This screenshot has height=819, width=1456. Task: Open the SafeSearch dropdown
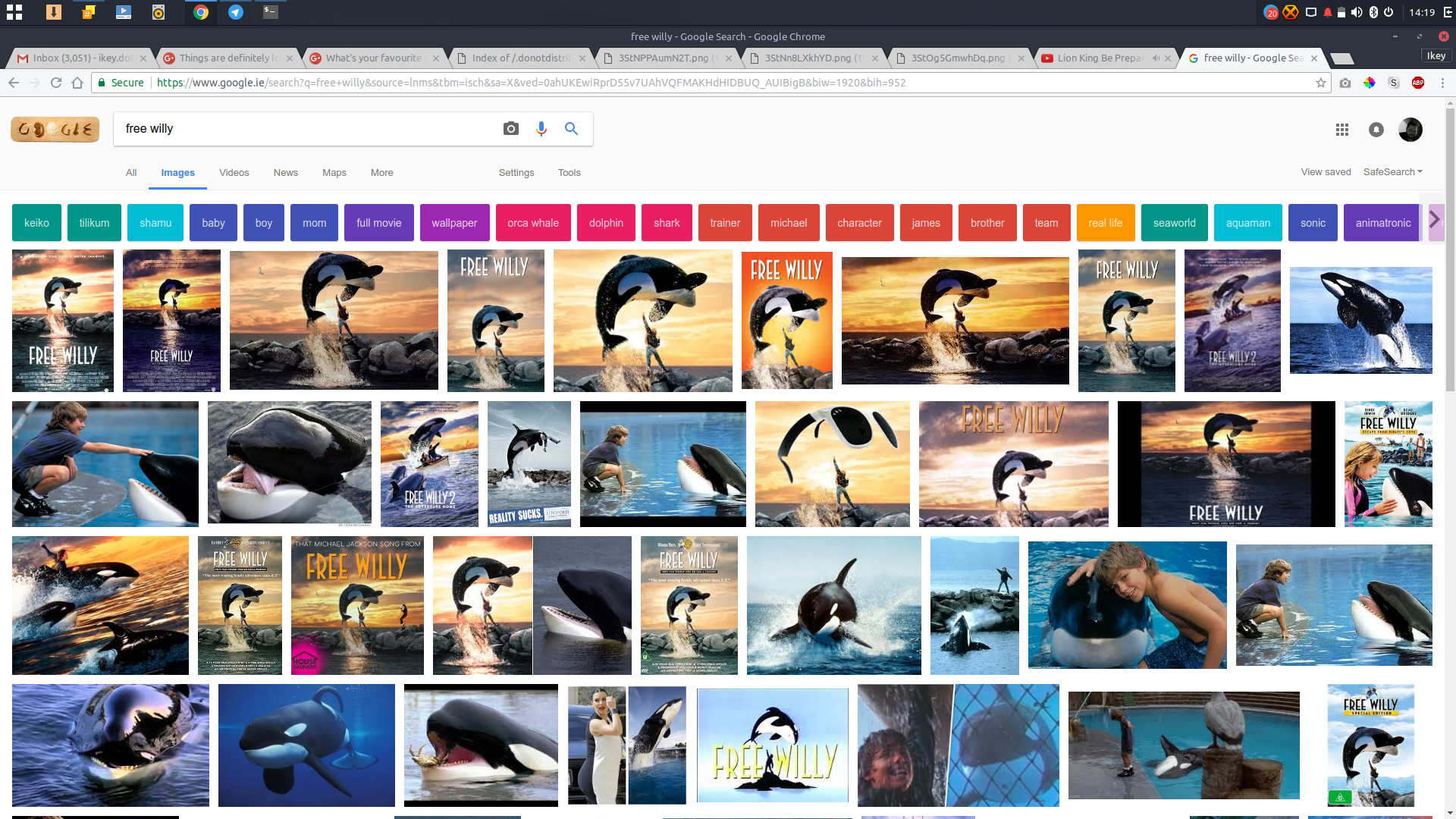1393,172
